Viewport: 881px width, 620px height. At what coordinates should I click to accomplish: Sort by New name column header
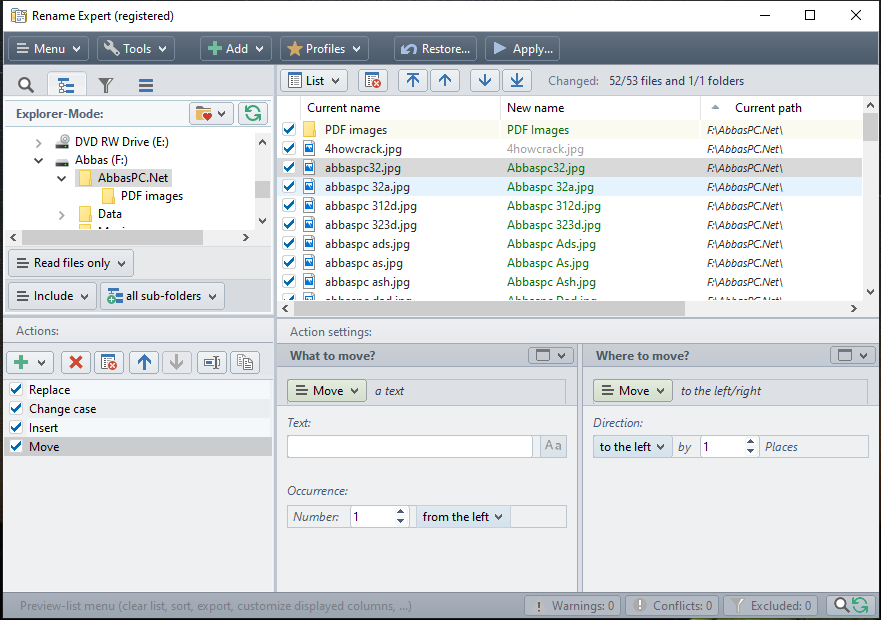tap(600, 108)
